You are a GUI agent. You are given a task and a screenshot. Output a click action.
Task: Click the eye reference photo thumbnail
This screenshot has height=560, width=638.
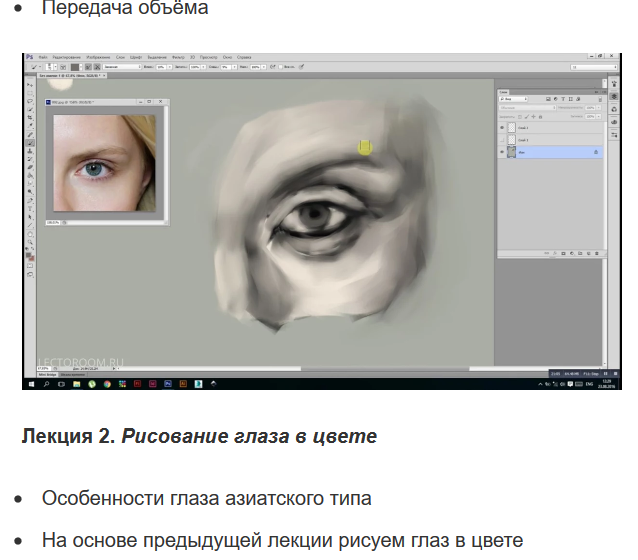tap(104, 163)
